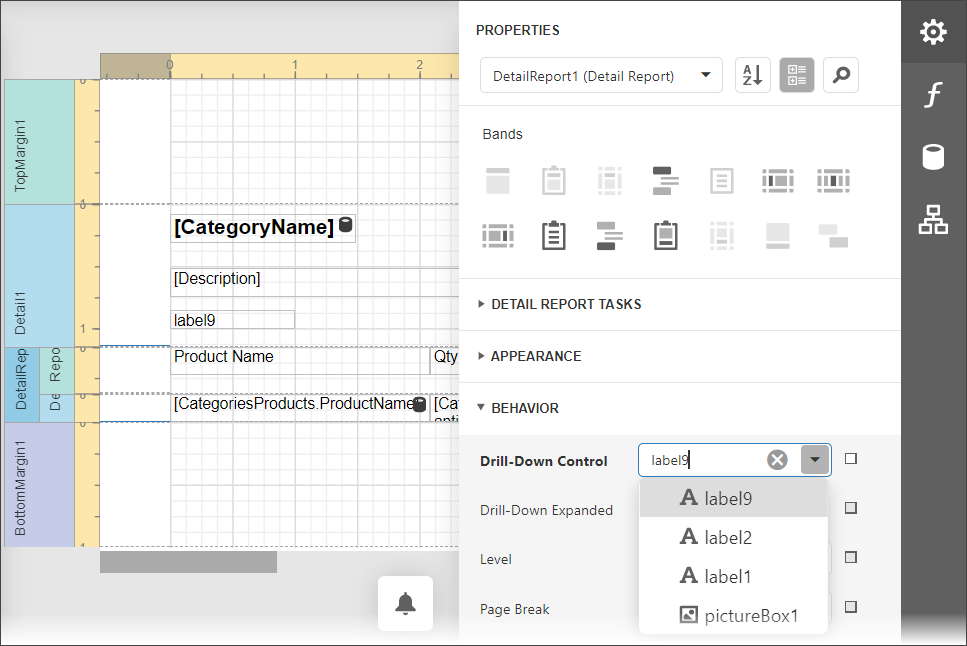Screen dimensions: 967x646
Task: Clear the Drill-Down Control value
Action: pyautogui.click(x=777, y=460)
